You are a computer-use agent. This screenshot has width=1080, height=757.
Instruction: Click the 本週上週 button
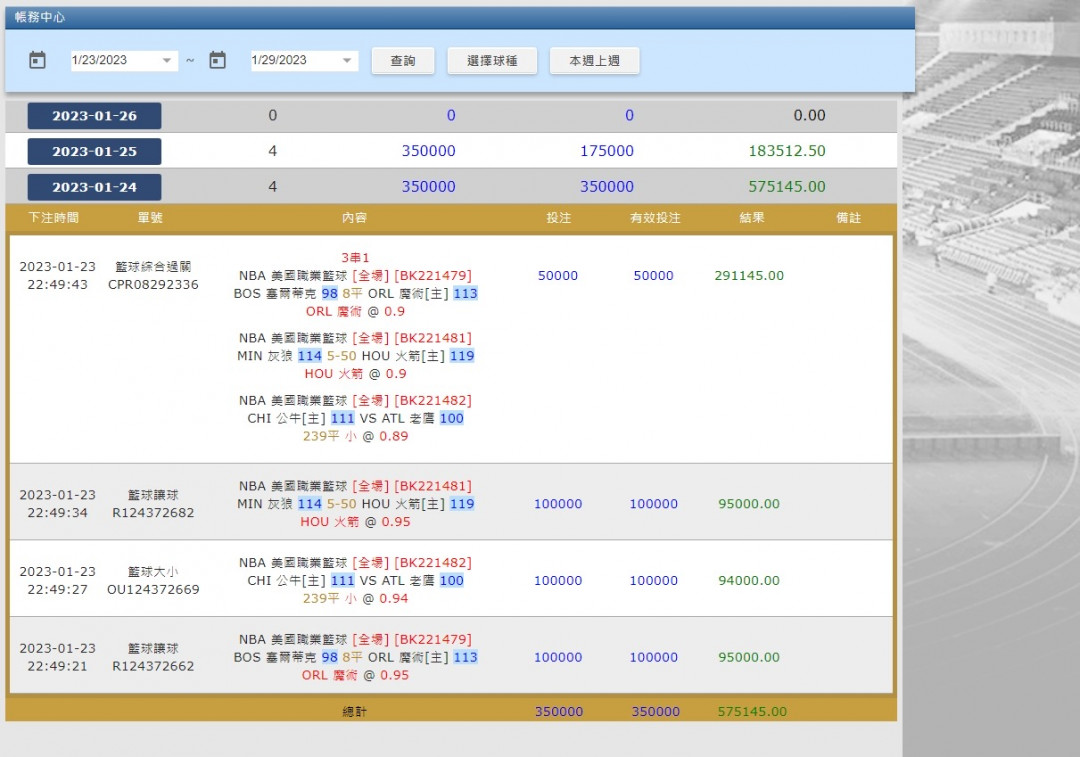coord(594,61)
